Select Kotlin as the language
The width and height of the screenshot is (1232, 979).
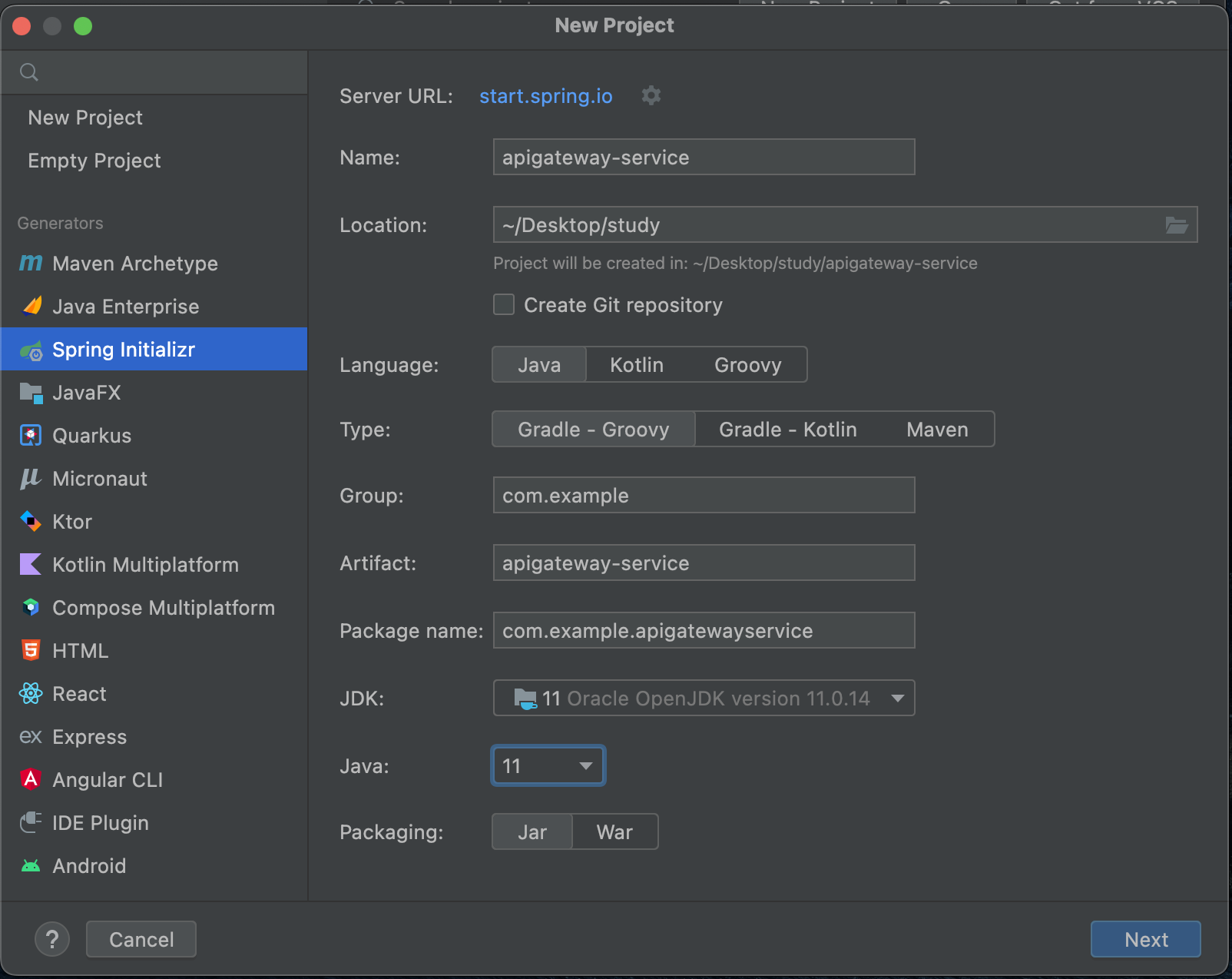tap(637, 364)
